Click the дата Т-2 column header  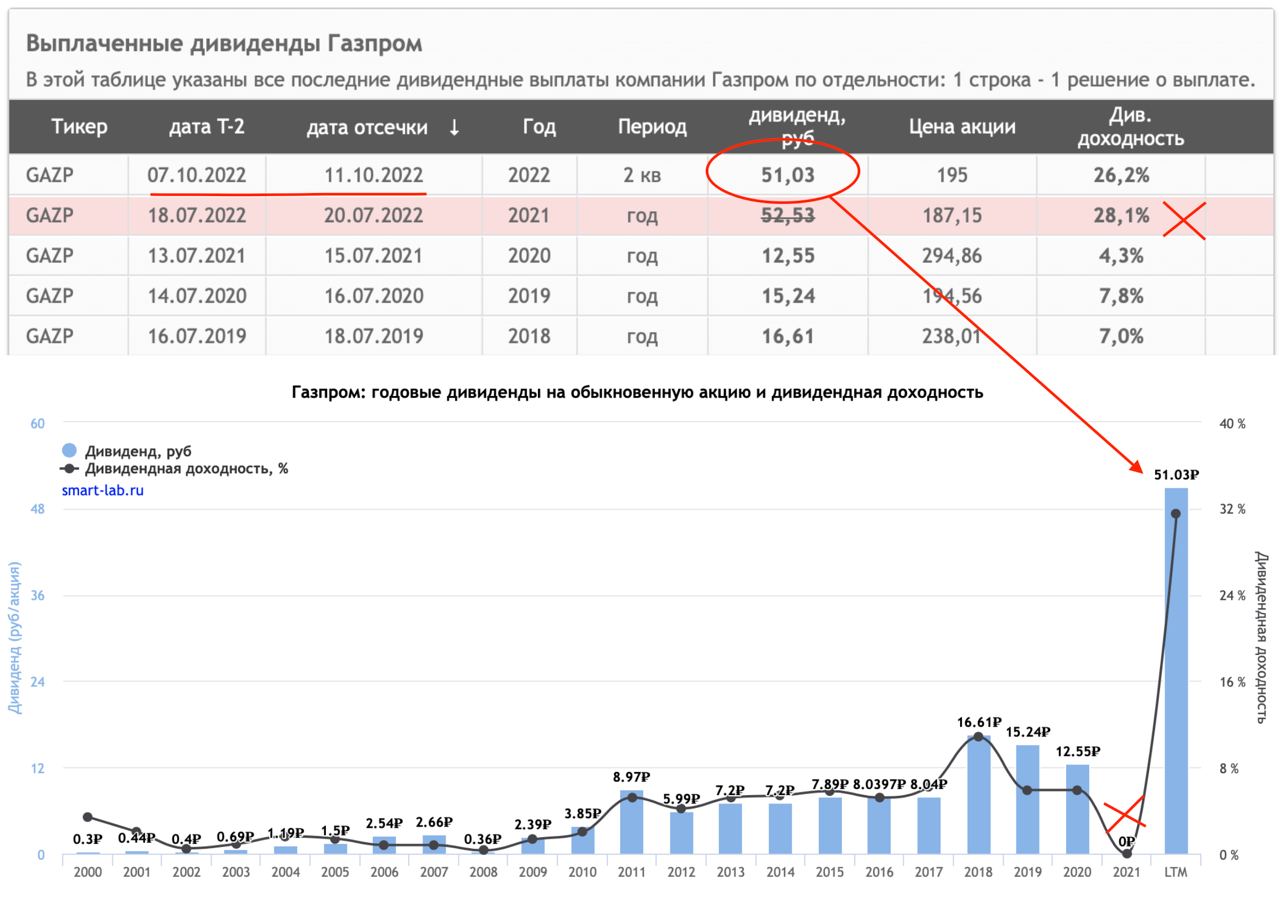coord(207,127)
